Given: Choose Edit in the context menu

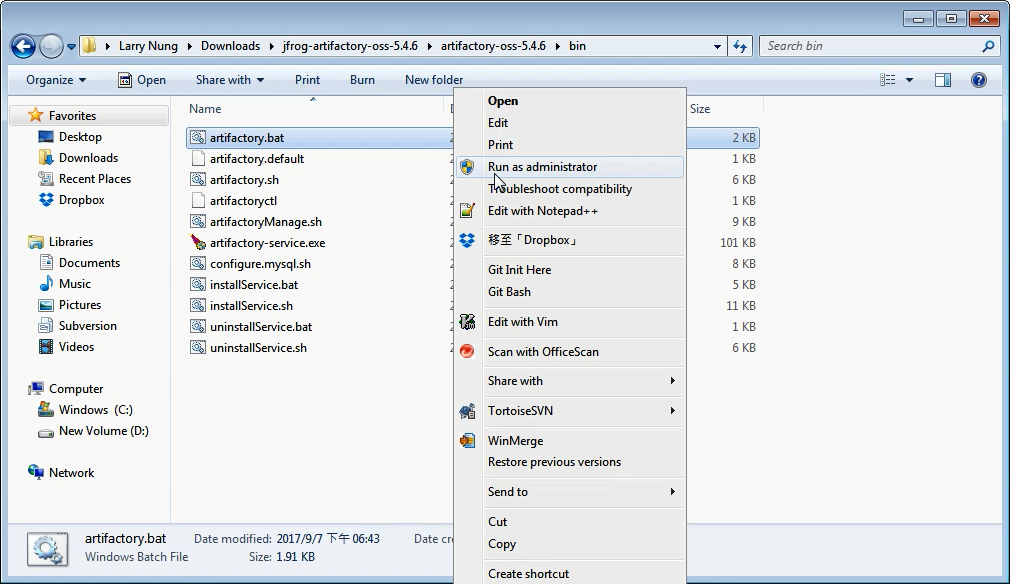Looking at the screenshot, I should (570, 123).
